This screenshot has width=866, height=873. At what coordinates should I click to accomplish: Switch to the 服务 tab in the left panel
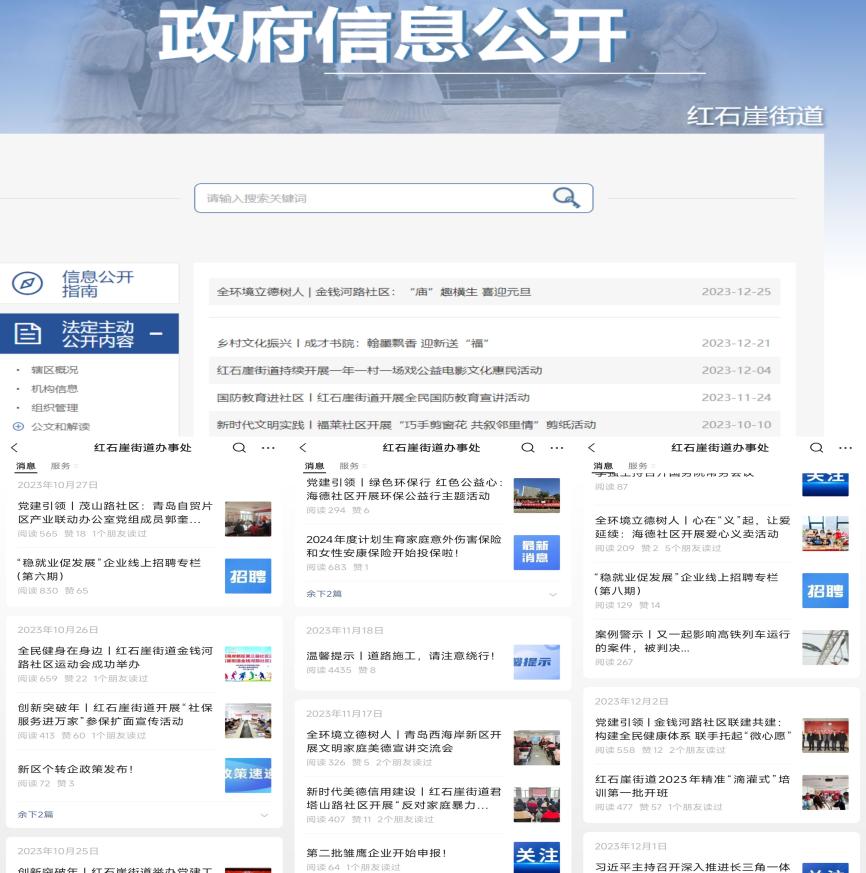60,466
